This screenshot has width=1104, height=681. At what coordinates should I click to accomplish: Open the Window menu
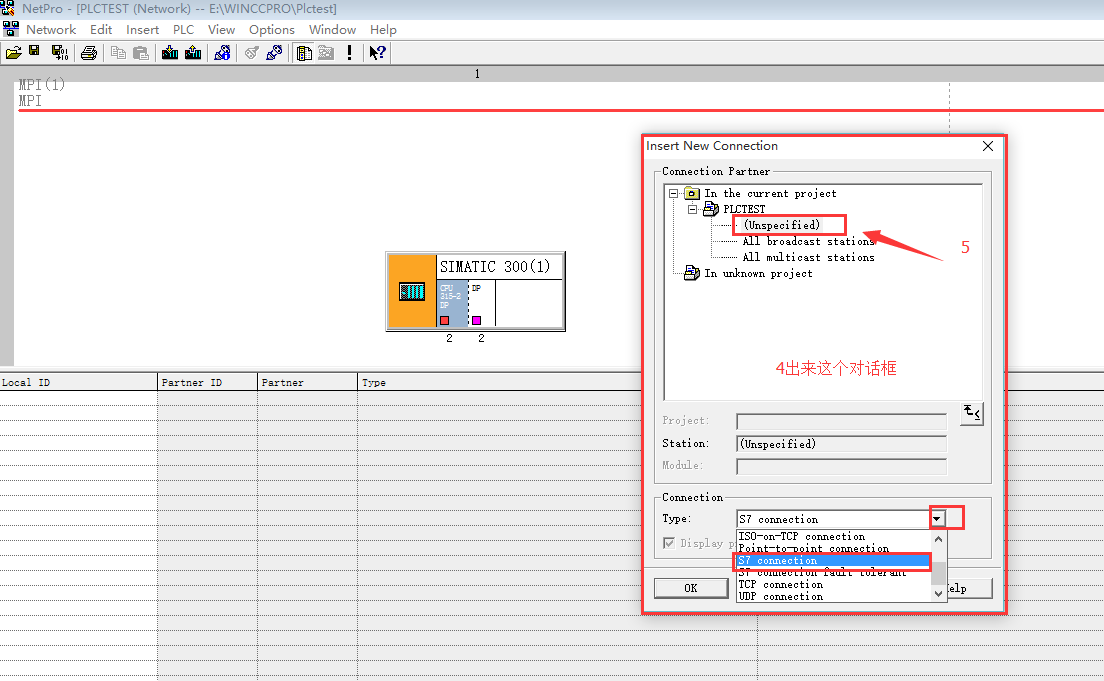tap(332, 30)
